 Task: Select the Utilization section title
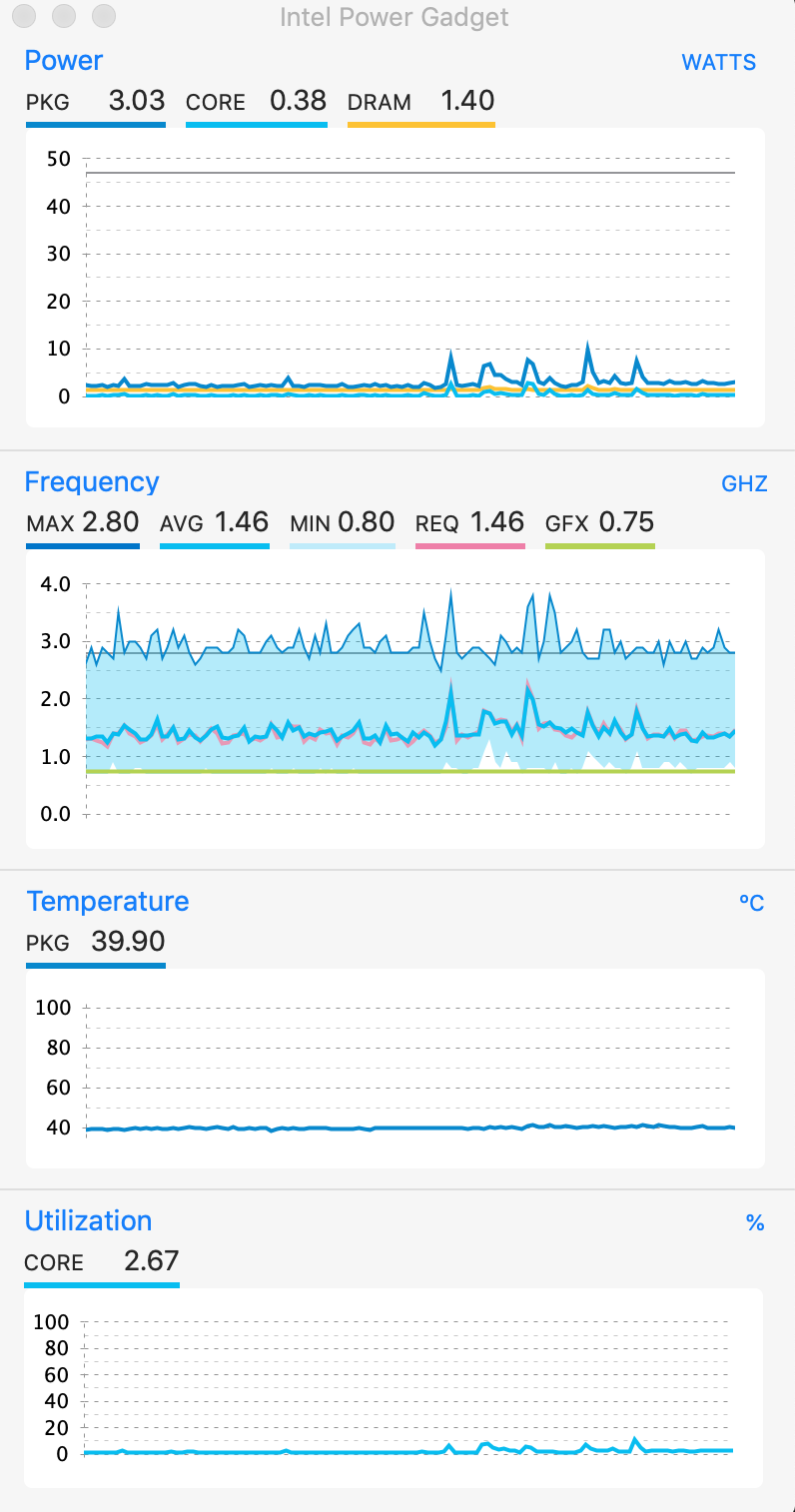point(88,1221)
